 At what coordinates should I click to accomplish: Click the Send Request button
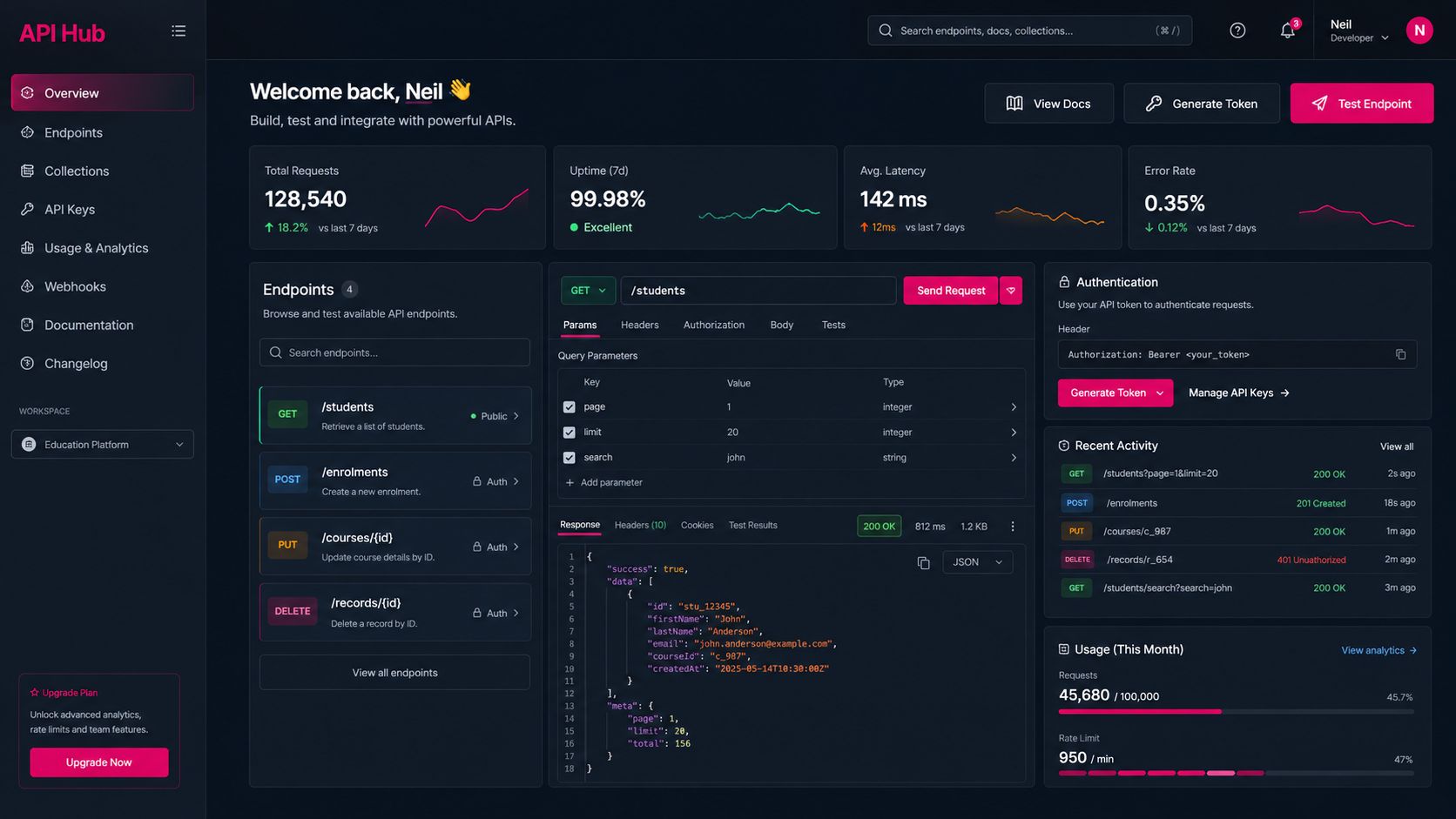951,291
